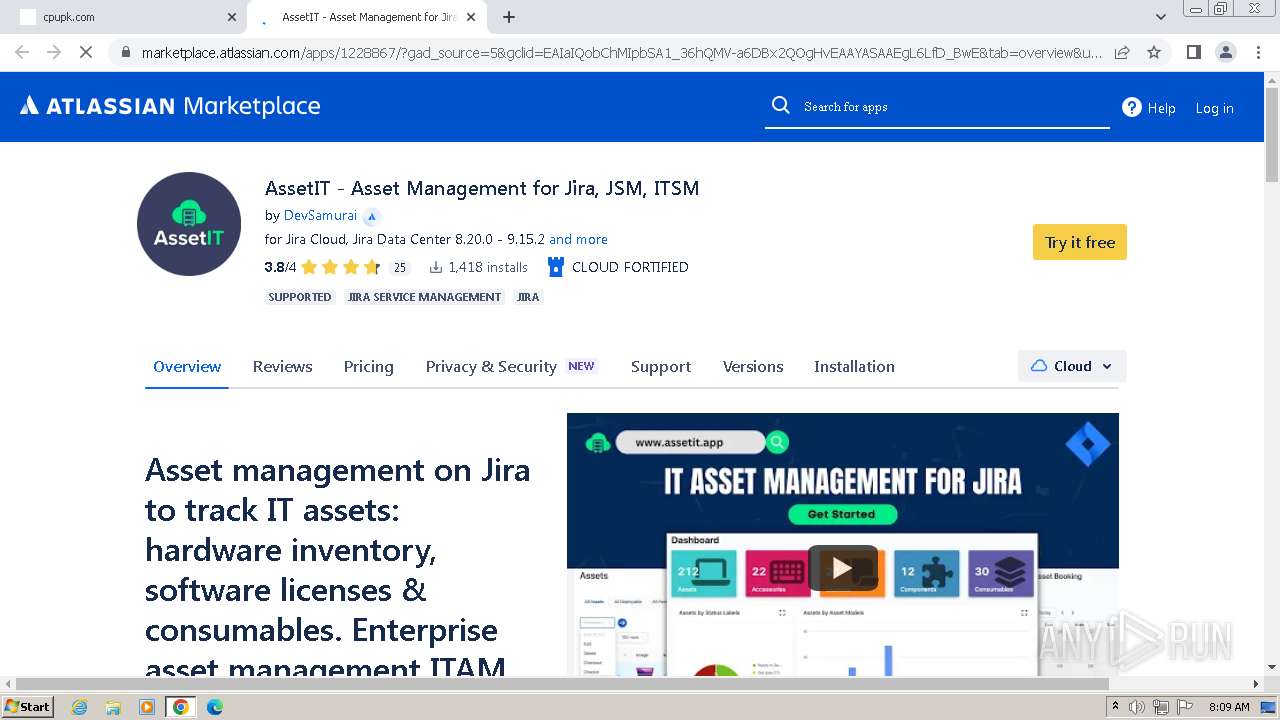
Task: Open Chrome side panel
Action: click(x=1193, y=52)
